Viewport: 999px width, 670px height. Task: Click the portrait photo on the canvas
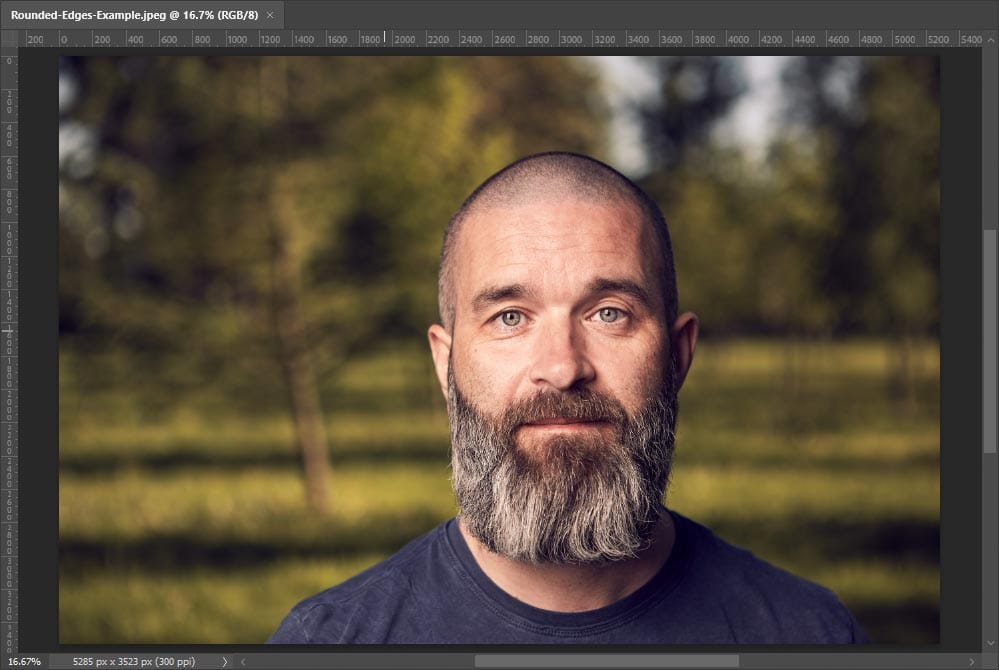click(499, 350)
